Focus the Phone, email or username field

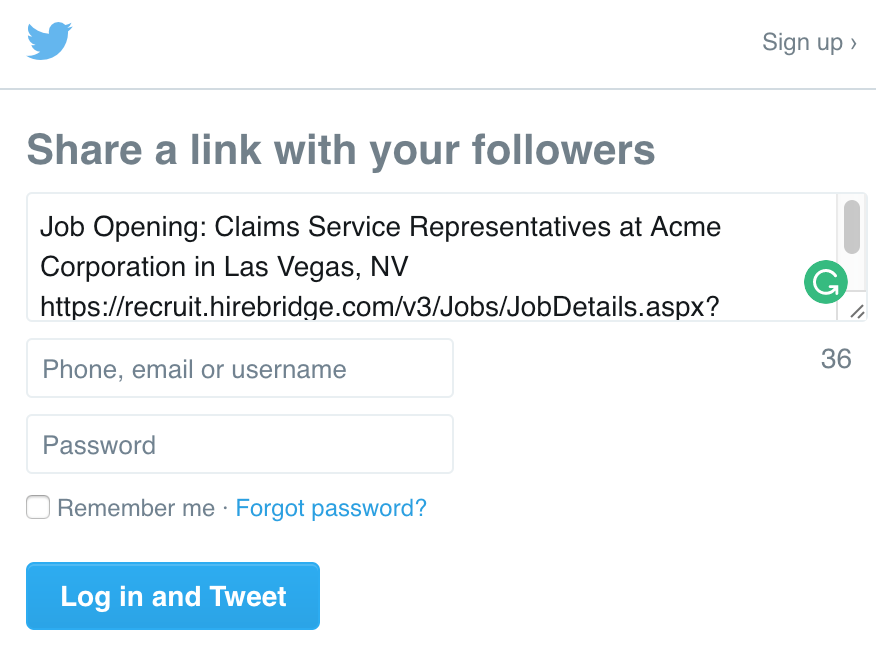[240, 368]
